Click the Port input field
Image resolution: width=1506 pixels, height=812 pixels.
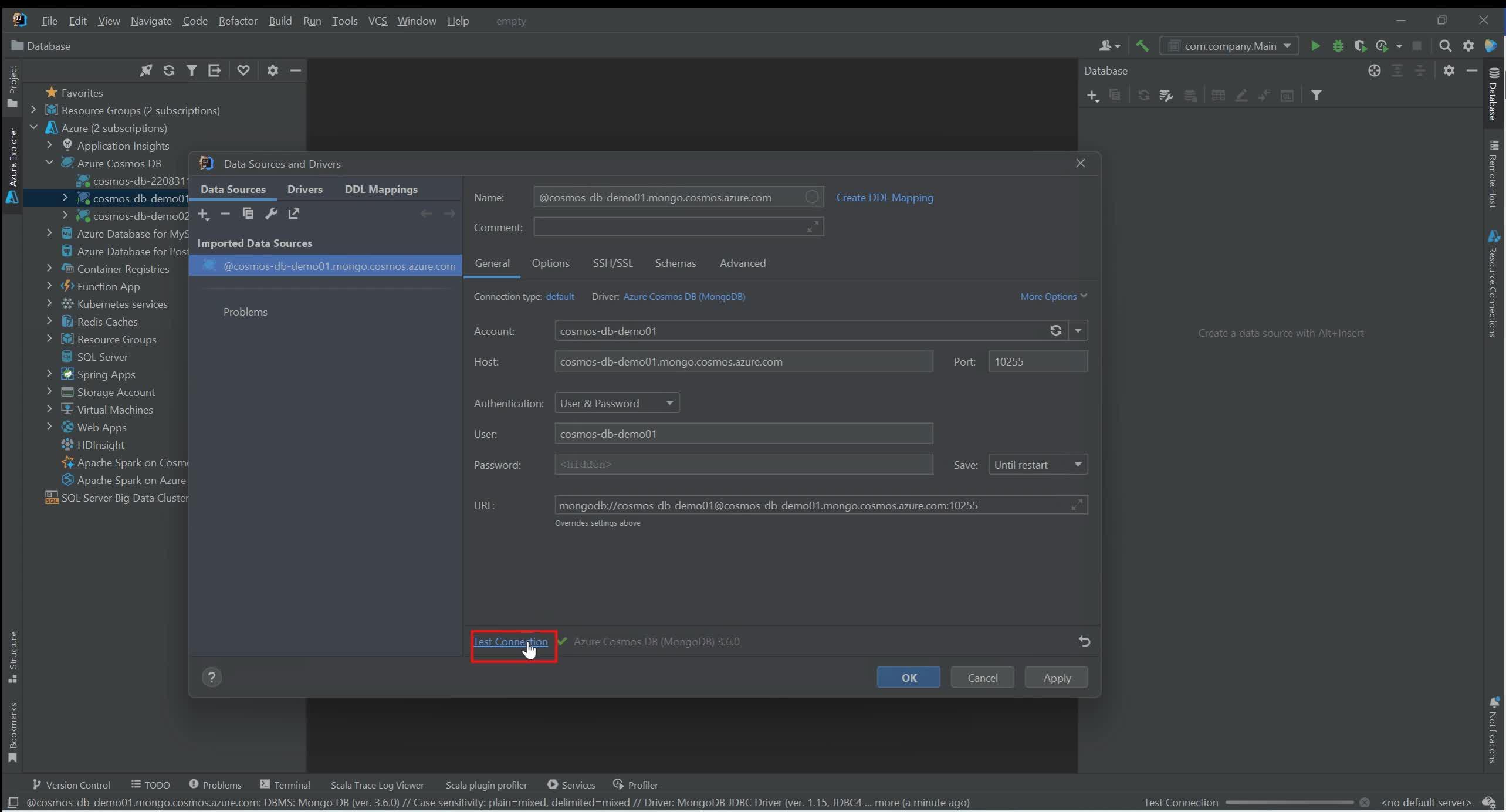click(1038, 361)
